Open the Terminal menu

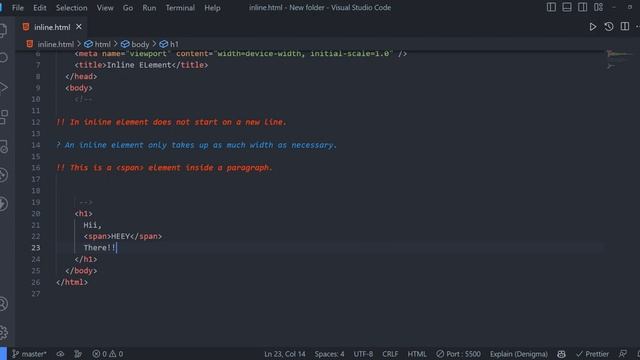click(x=180, y=8)
